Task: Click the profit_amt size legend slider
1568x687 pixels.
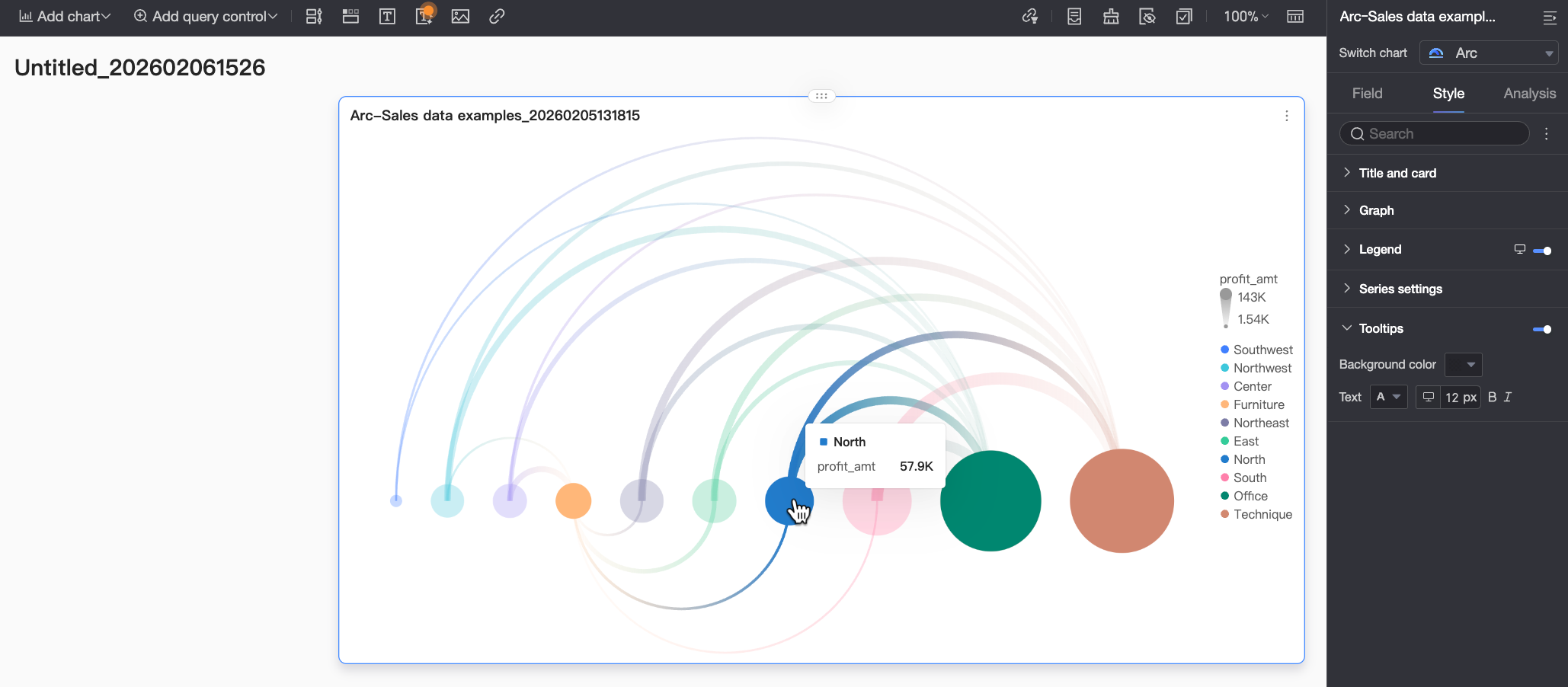Action: point(1225,308)
